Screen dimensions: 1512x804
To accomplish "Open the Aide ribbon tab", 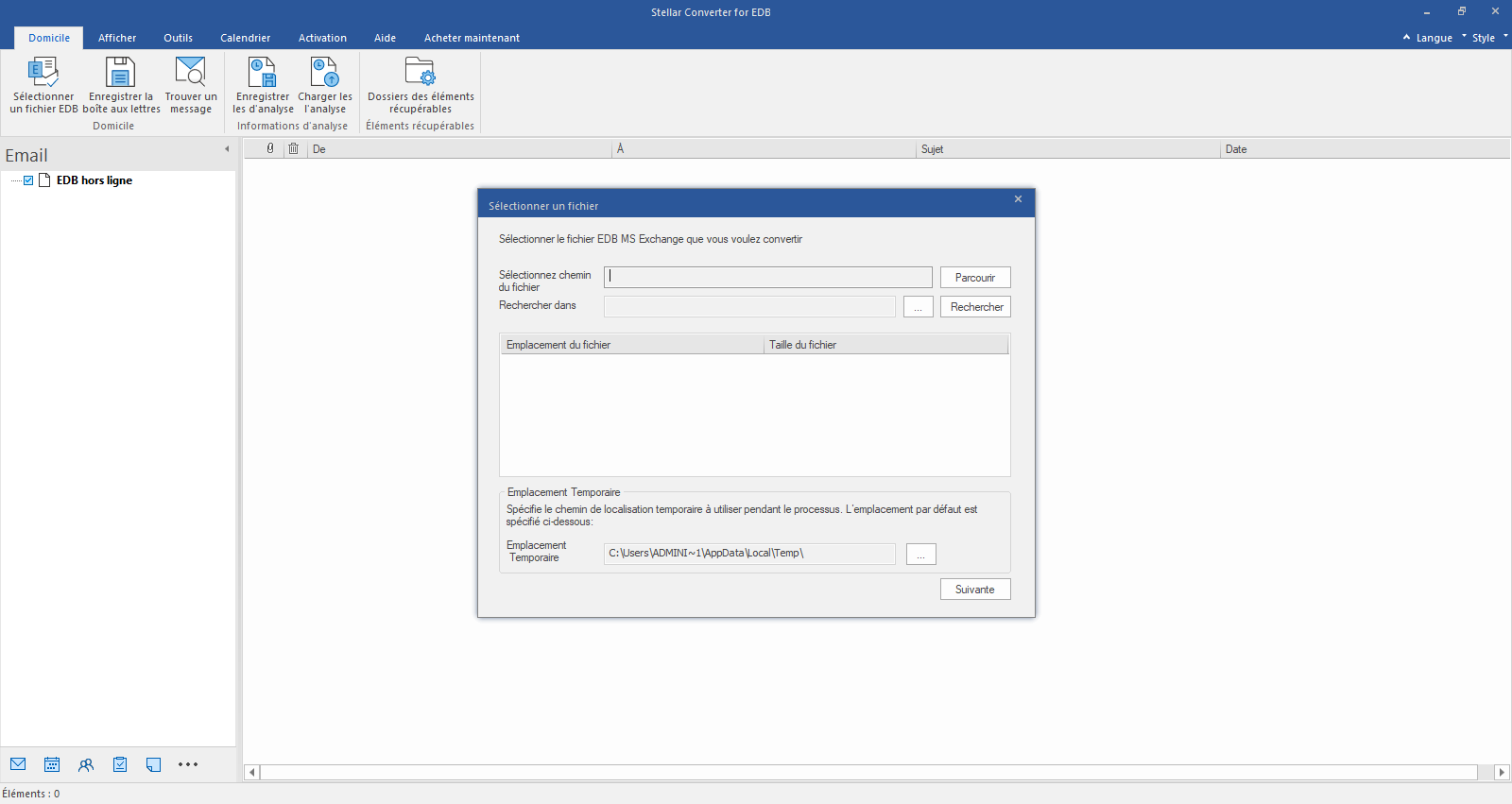I will 385,38.
